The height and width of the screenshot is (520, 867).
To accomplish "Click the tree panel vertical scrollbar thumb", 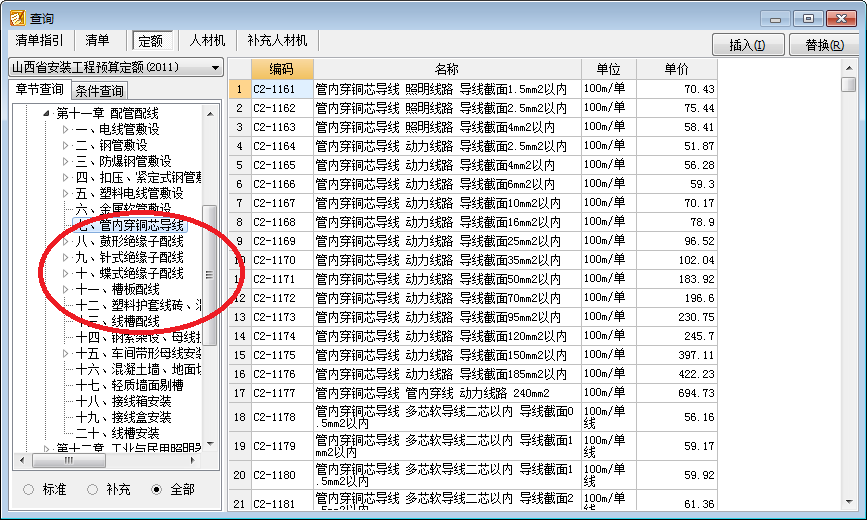I will pyautogui.click(x=209, y=274).
